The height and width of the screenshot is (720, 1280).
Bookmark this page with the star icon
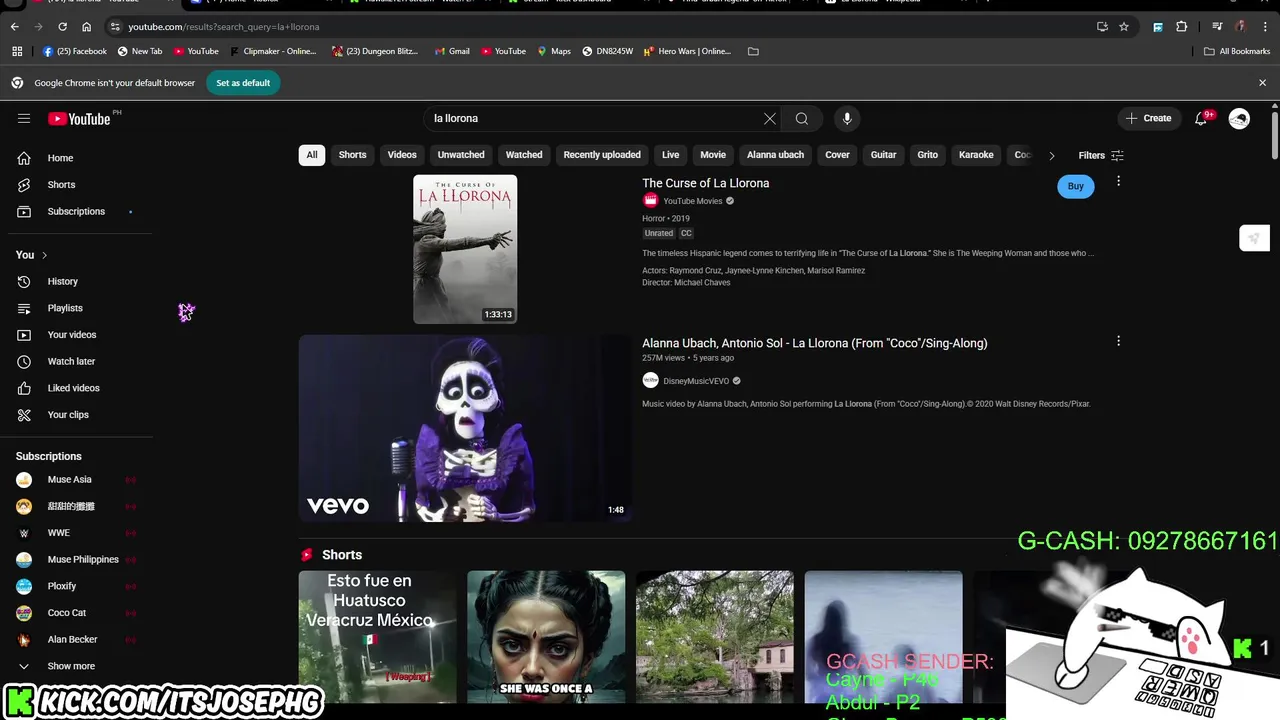(x=1124, y=27)
